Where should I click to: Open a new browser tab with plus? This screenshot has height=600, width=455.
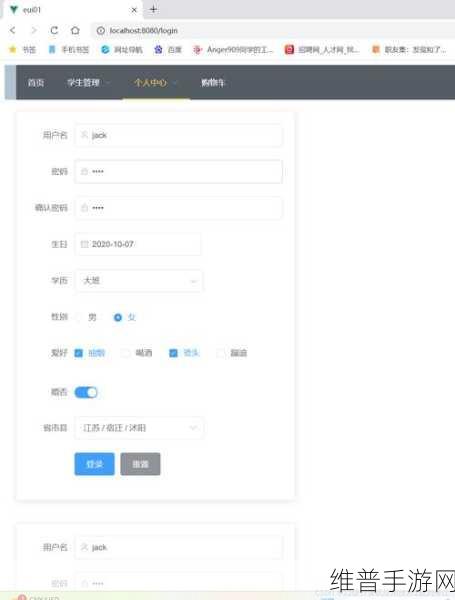[x=153, y=9]
